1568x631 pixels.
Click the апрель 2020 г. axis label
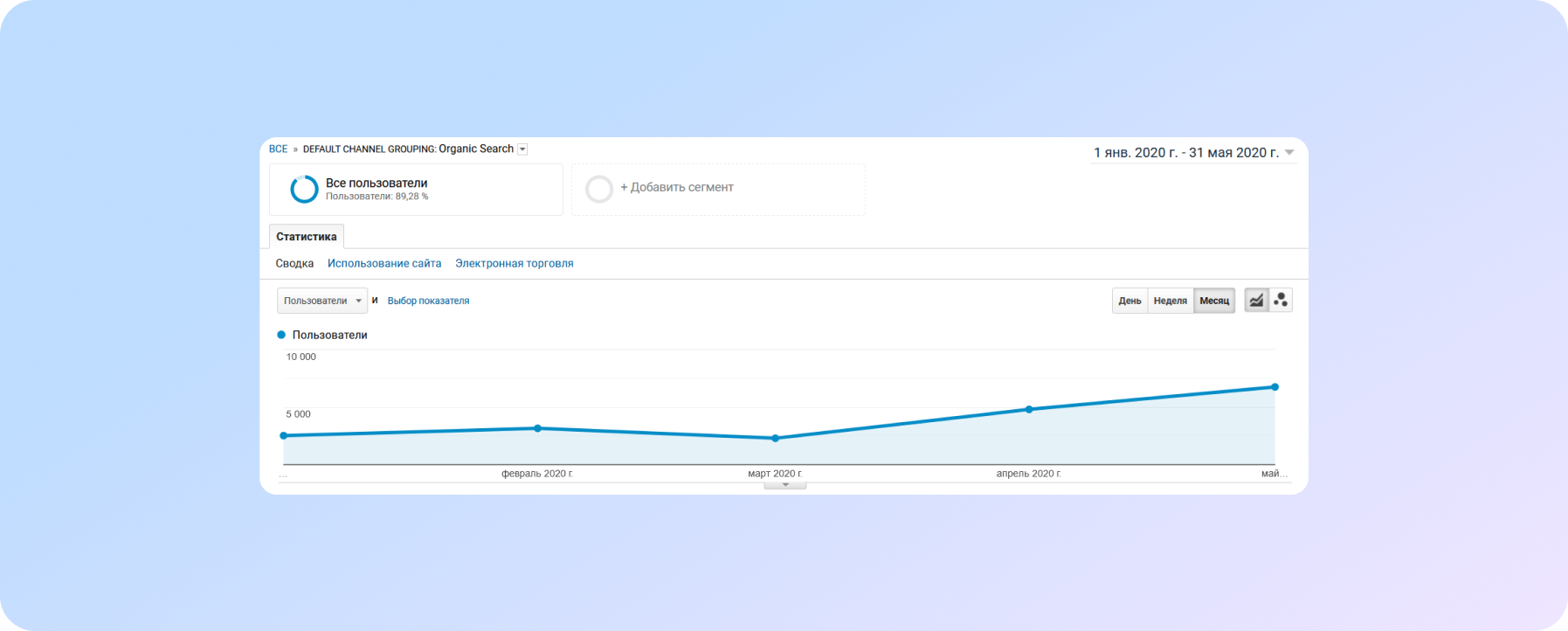coord(1029,474)
